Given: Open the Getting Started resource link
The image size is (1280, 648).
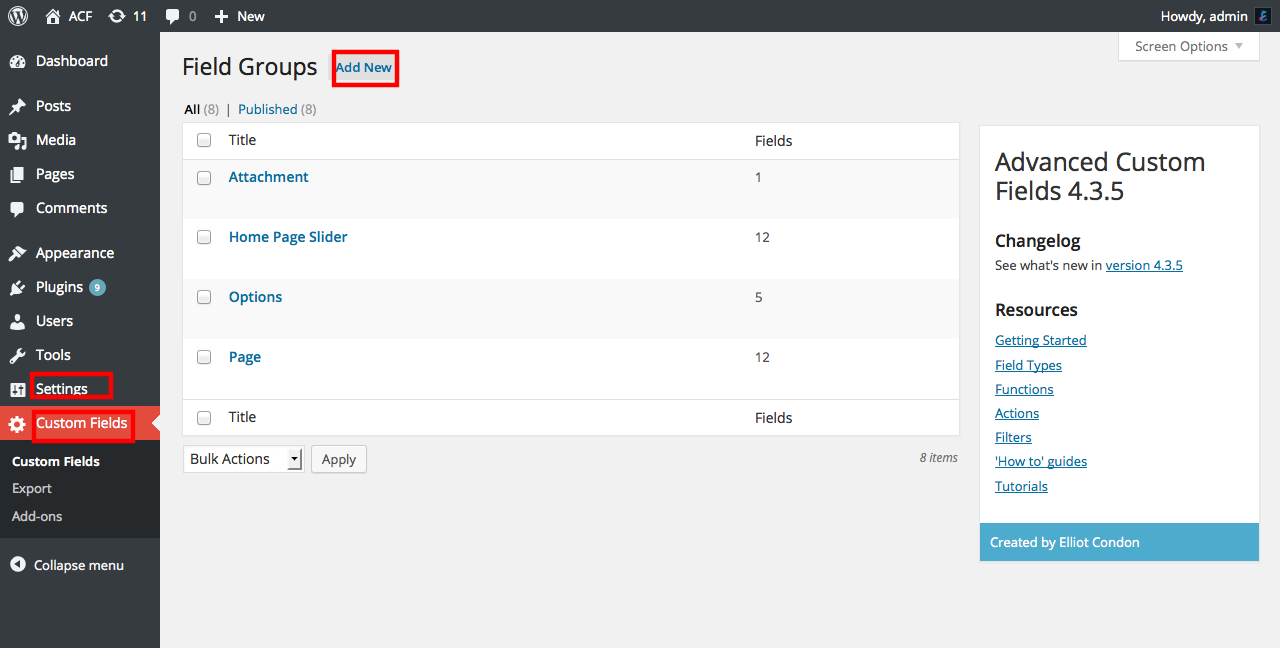Looking at the screenshot, I should tap(1040, 340).
